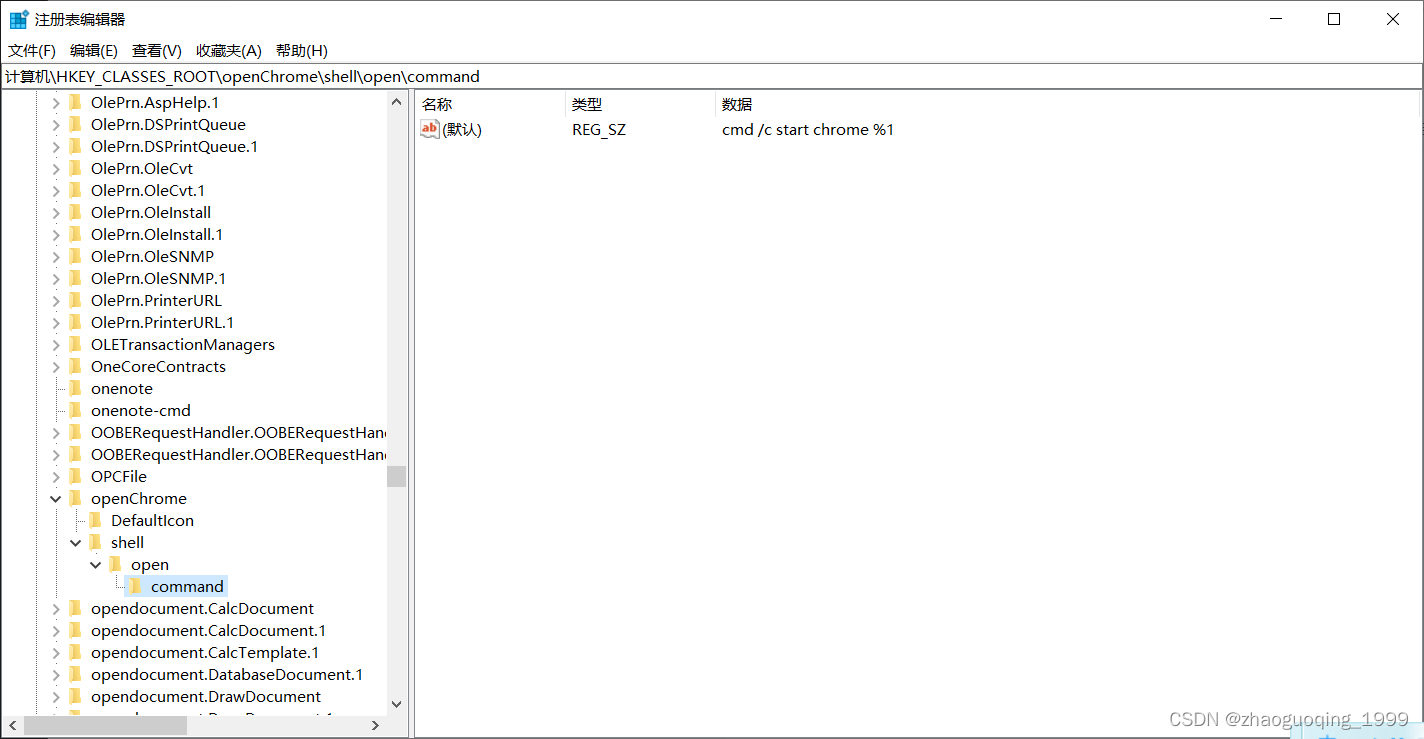Screen dimensions: 1424x739
Task: Select the OlePrn.OleInstall.1 tree key
Action: [x=157, y=234]
